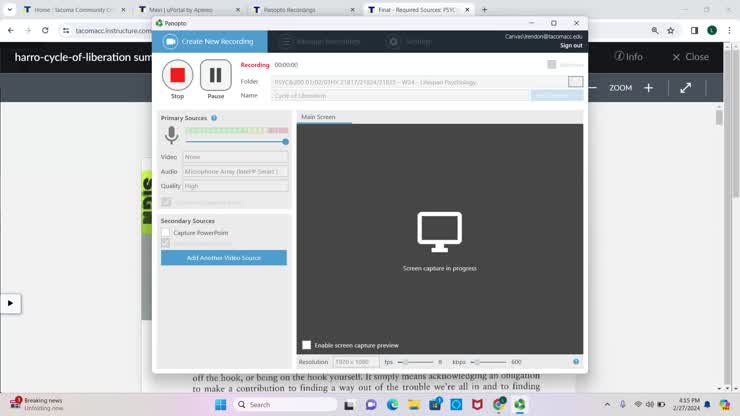Expand the Folder selection dropdown
740x416 pixels.
tap(575, 82)
